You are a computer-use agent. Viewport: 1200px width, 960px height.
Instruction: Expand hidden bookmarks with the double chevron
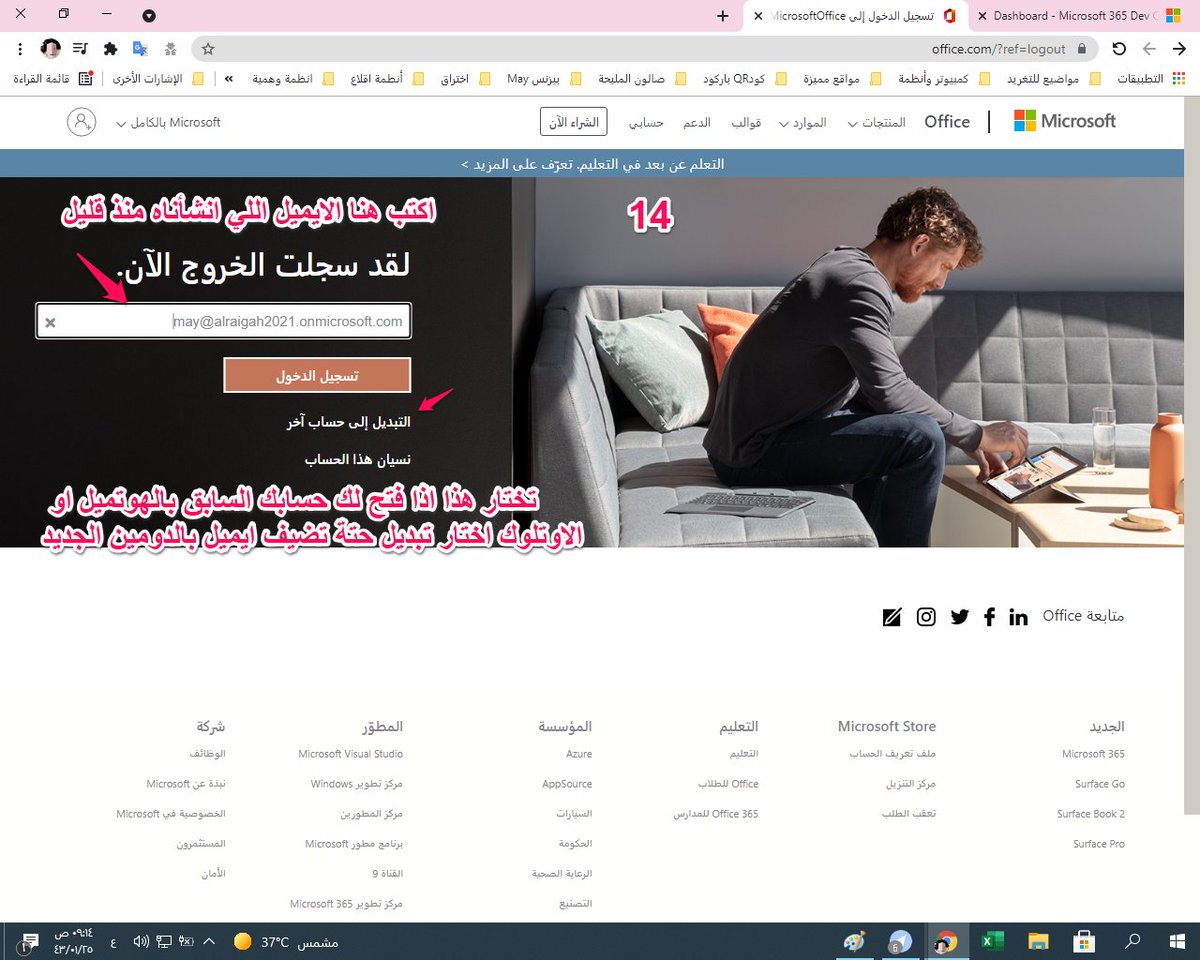[x=231, y=78]
